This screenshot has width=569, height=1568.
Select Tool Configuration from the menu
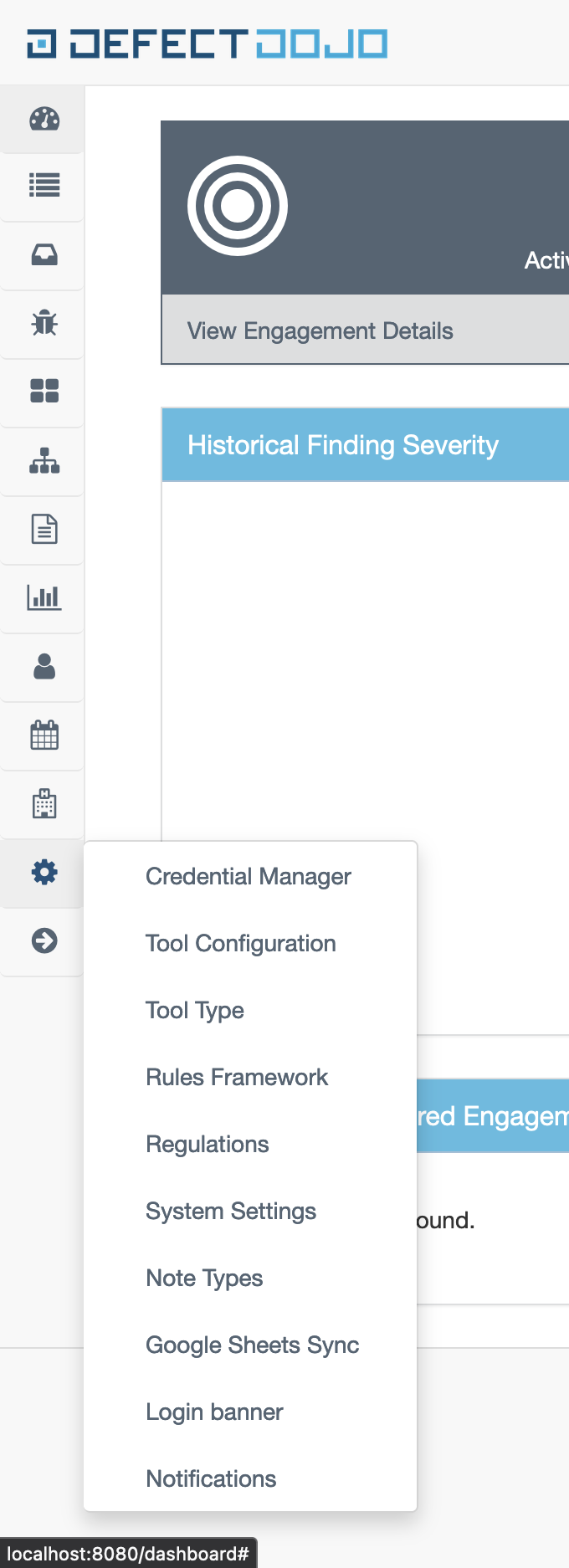[240, 943]
